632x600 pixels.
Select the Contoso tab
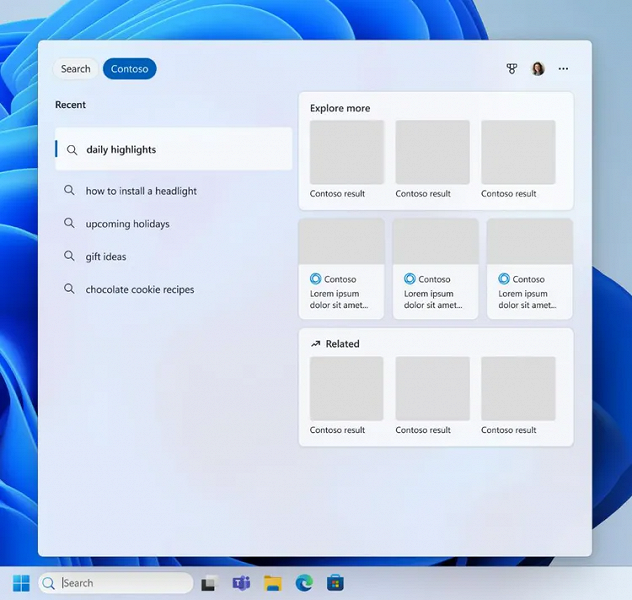pyautogui.click(x=129, y=69)
